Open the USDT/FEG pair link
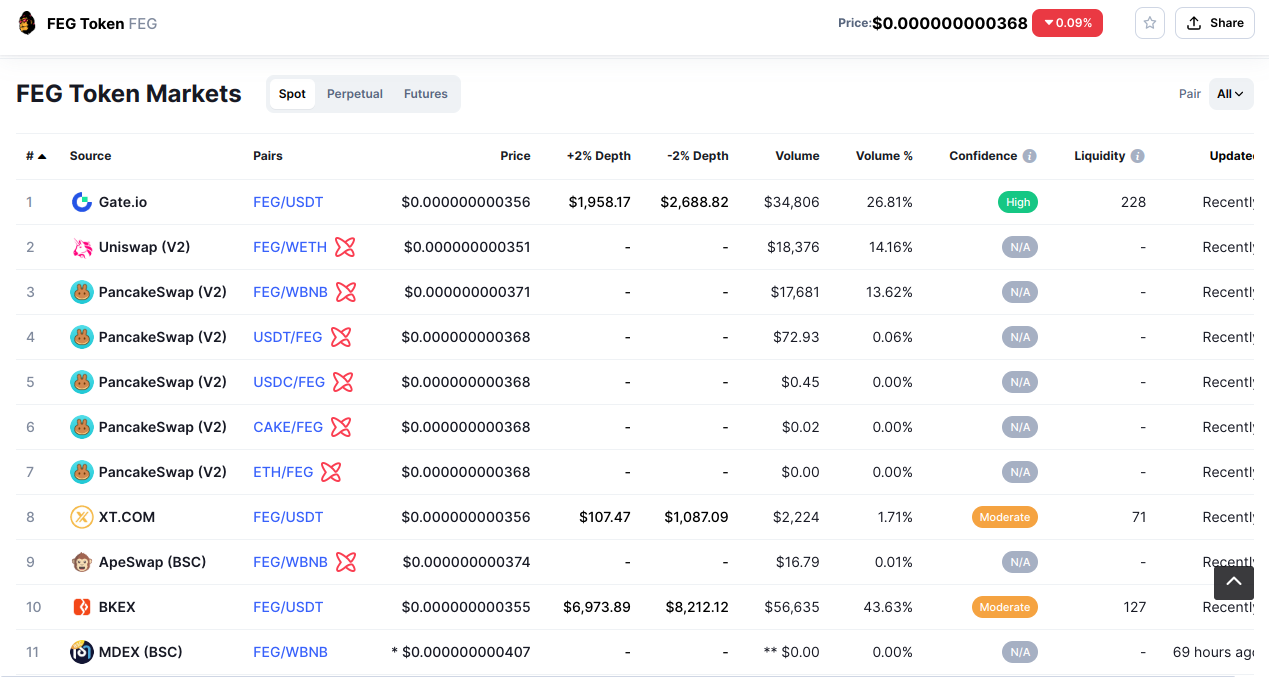 click(x=288, y=337)
